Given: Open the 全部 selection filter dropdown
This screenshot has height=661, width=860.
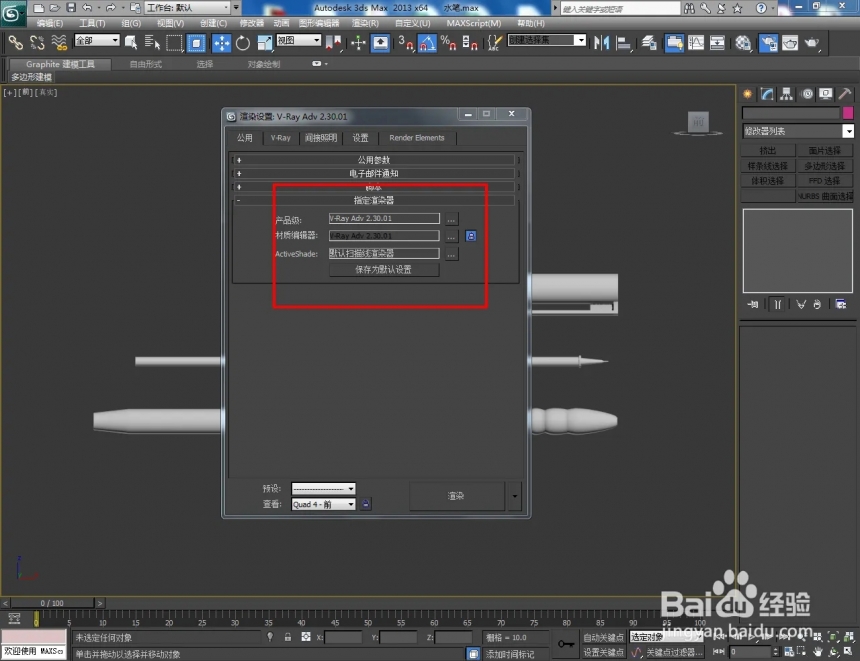Looking at the screenshot, I should [97, 40].
